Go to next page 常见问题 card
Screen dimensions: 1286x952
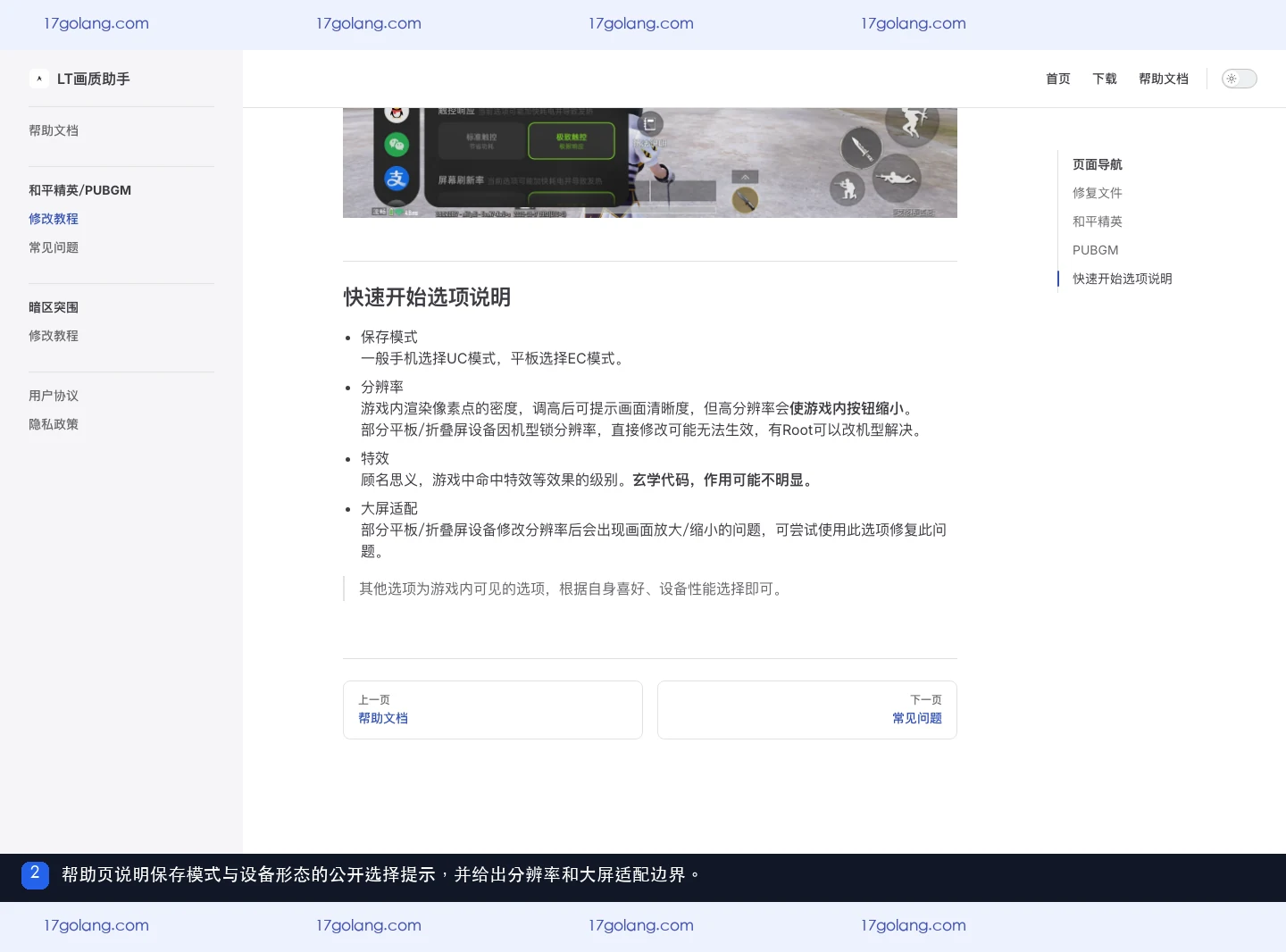tap(807, 710)
